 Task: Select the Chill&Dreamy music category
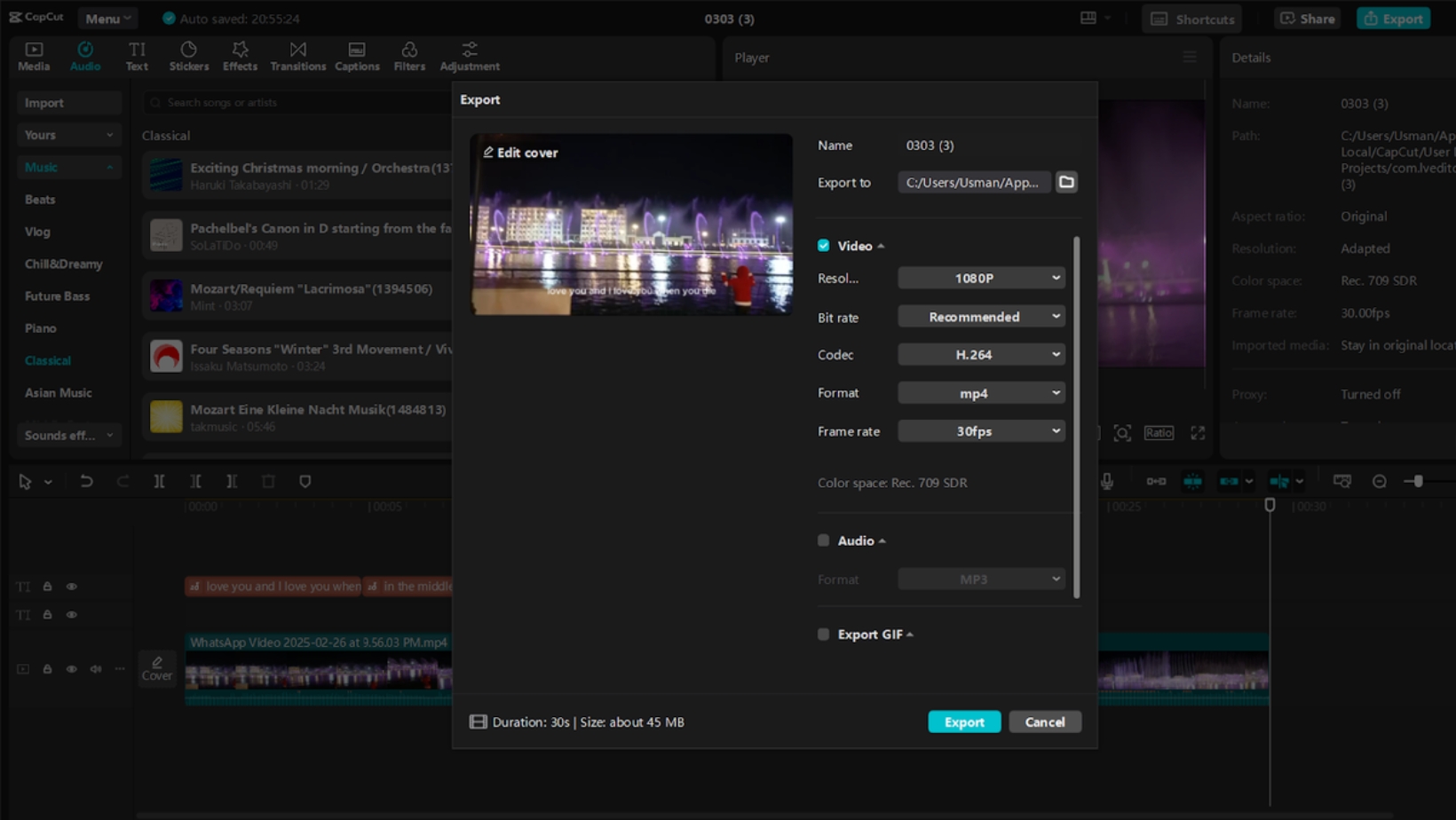click(63, 264)
